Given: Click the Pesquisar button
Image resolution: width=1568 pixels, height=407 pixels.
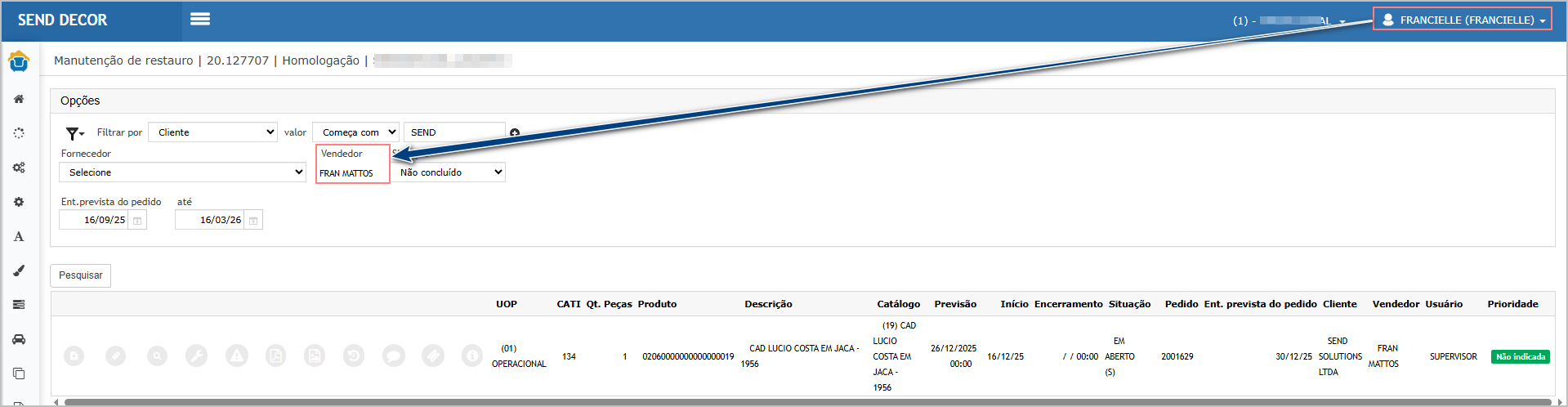Looking at the screenshot, I should (80, 275).
